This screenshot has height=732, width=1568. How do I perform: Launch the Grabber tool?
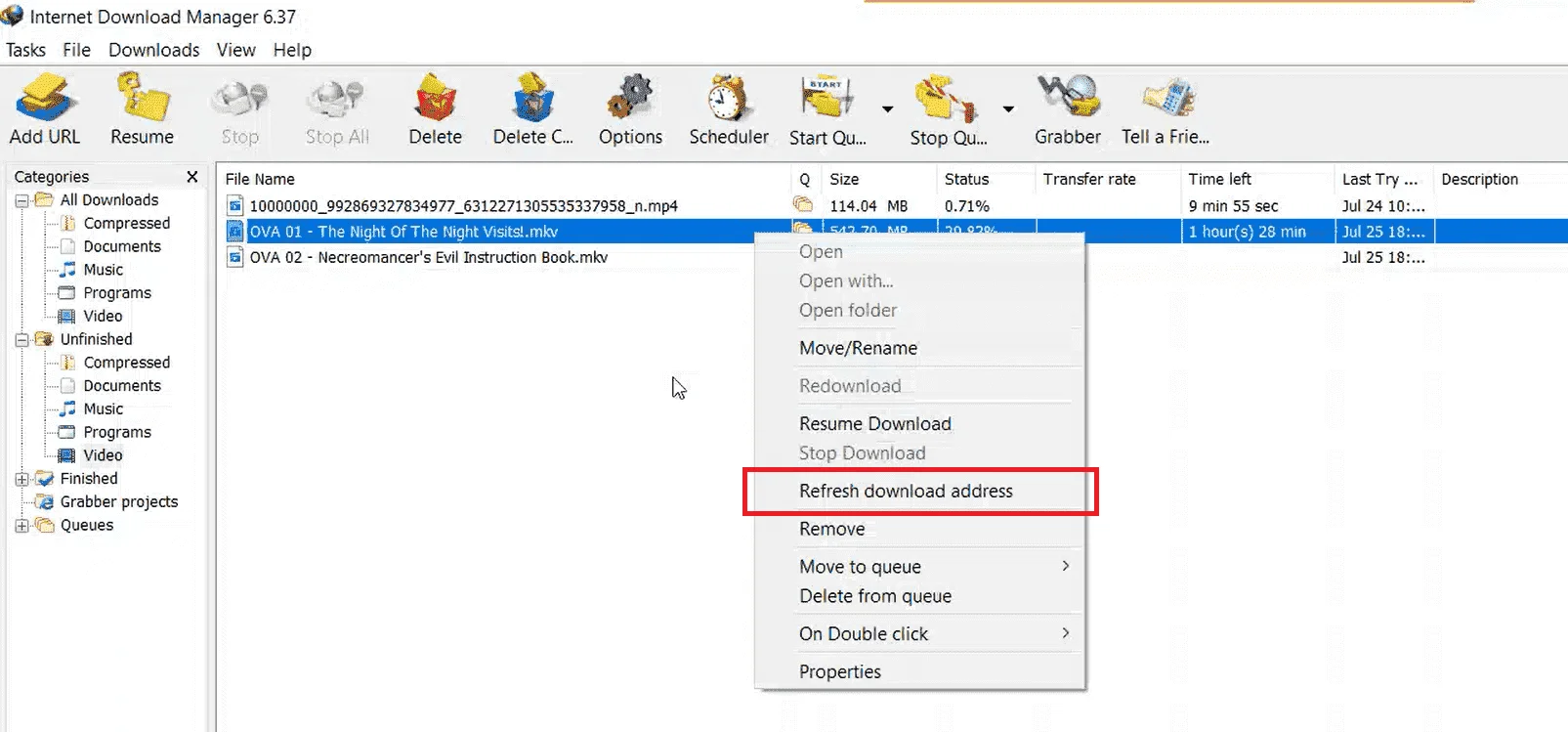click(x=1068, y=98)
